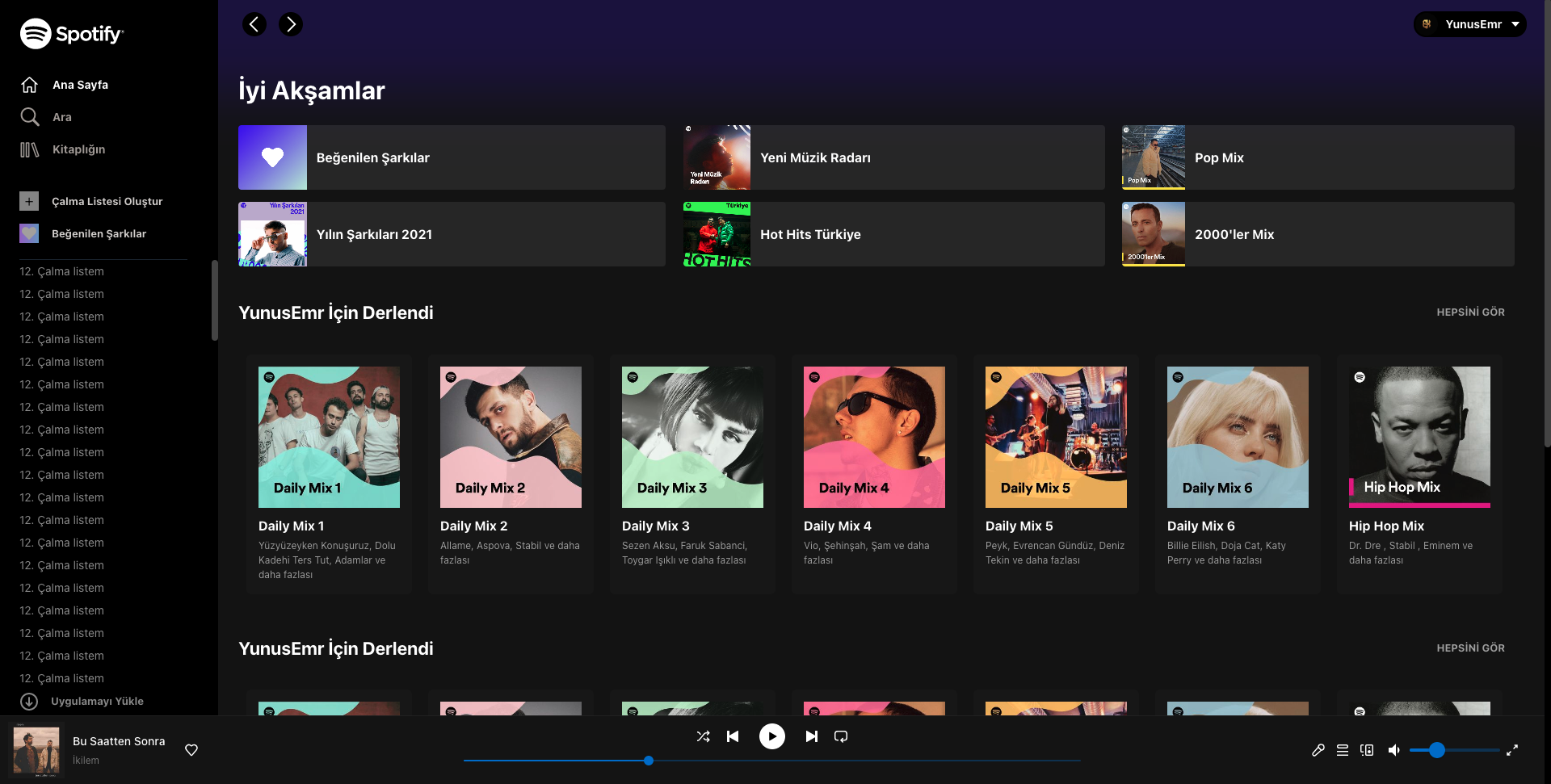Open the Pop Mix shortcut card
The width and height of the screenshot is (1551, 784).
pyautogui.click(x=1318, y=157)
